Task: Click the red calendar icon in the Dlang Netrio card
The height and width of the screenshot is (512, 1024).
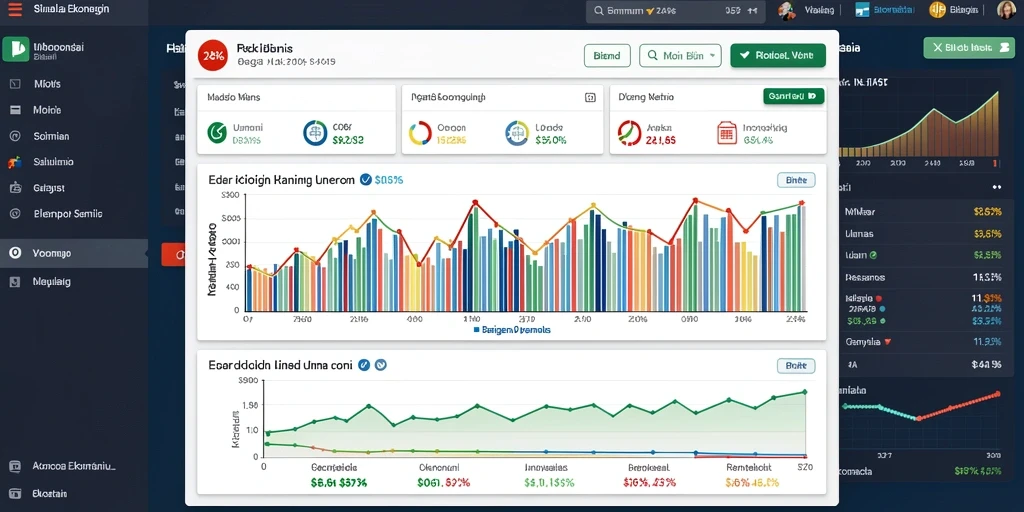Action: pos(727,133)
